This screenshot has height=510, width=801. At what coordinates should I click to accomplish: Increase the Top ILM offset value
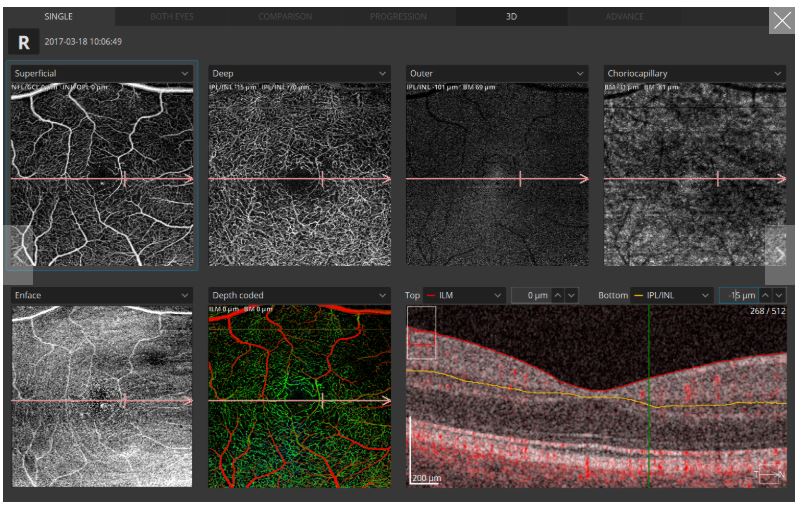click(558, 296)
